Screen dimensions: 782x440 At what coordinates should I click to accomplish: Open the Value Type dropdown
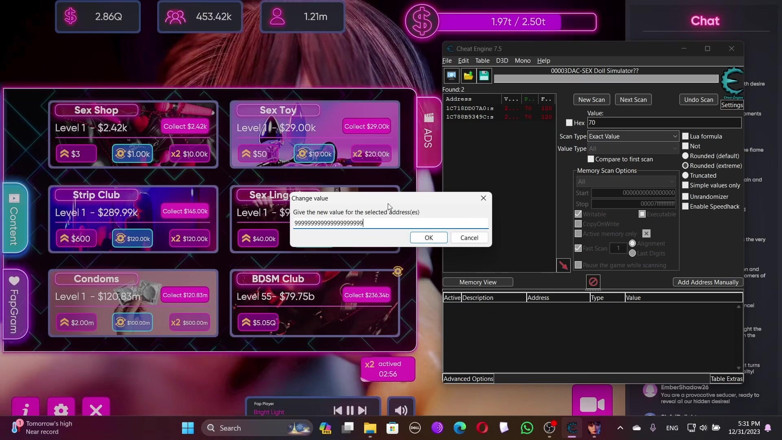click(633, 149)
